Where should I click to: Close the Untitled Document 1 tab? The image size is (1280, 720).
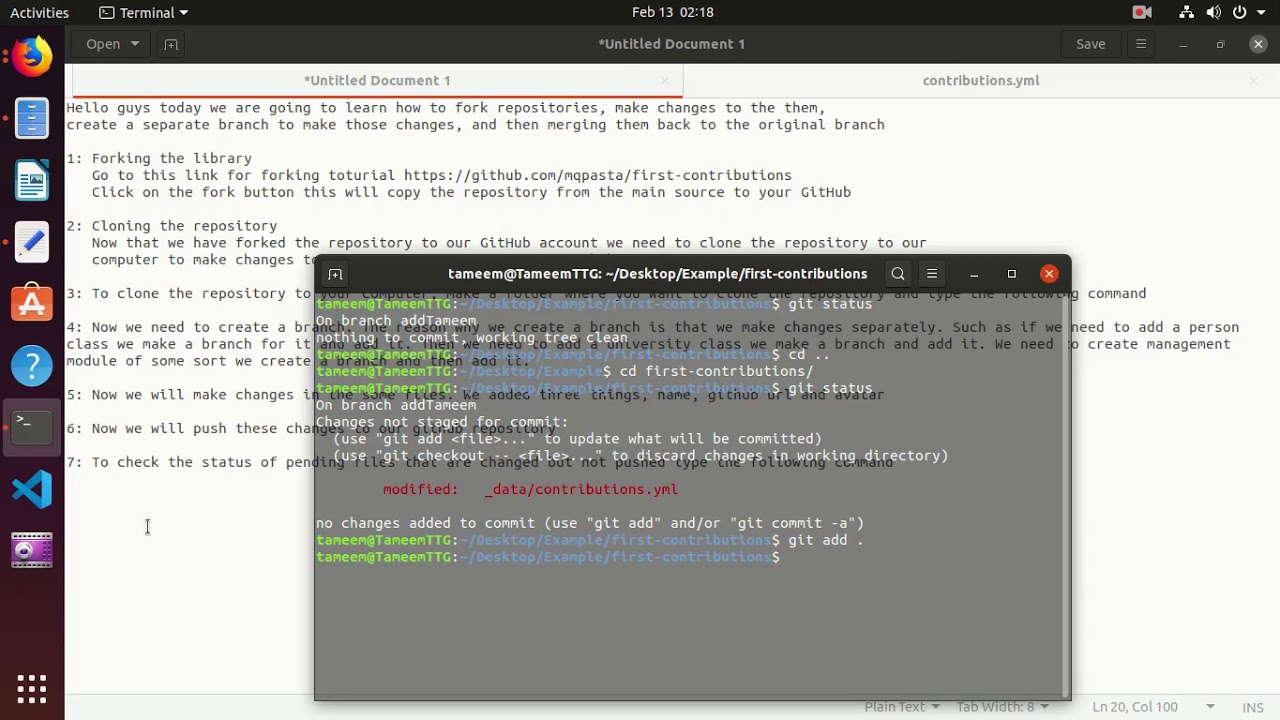click(664, 81)
